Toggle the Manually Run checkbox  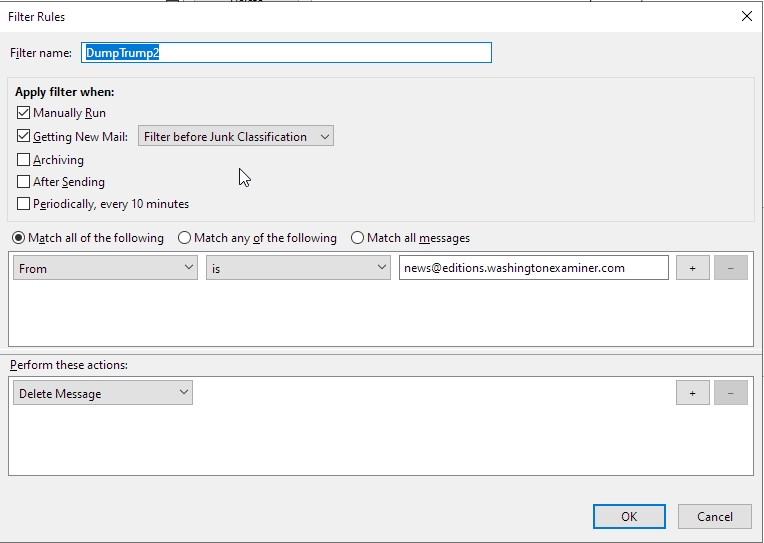point(23,113)
